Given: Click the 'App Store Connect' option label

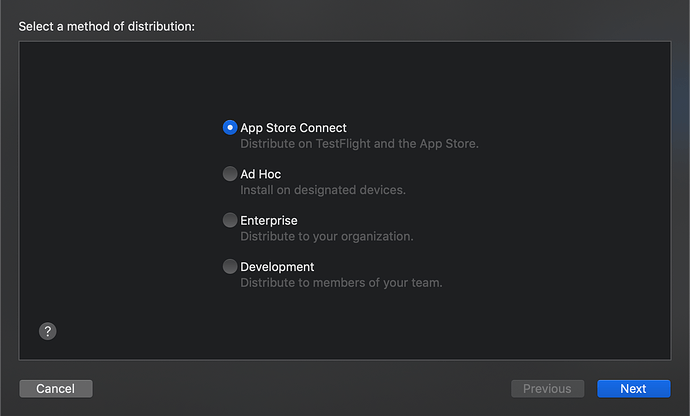Looking at the screenshot, I should click(293, 128).
